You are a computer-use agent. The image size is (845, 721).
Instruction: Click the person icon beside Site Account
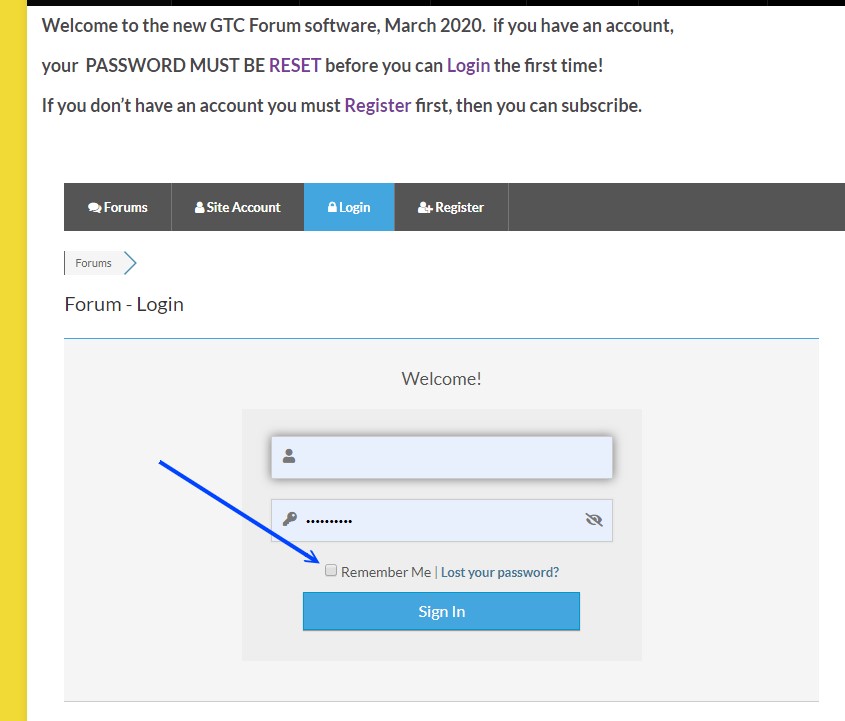(x=200, y=207)
